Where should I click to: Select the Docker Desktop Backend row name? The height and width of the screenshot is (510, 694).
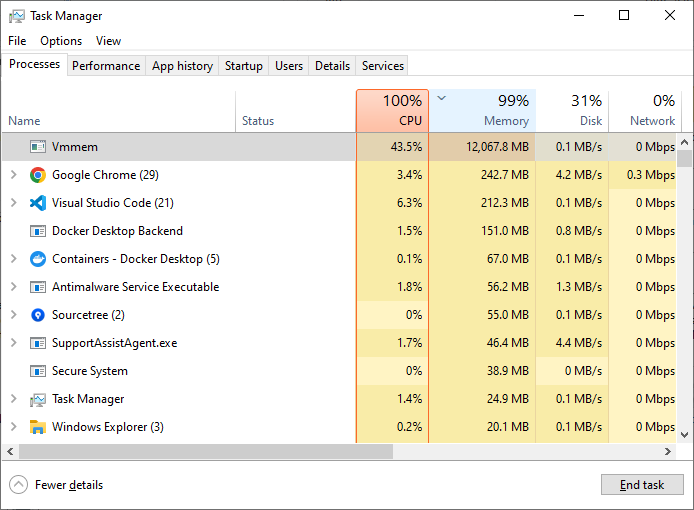click(x=117, y=231)
